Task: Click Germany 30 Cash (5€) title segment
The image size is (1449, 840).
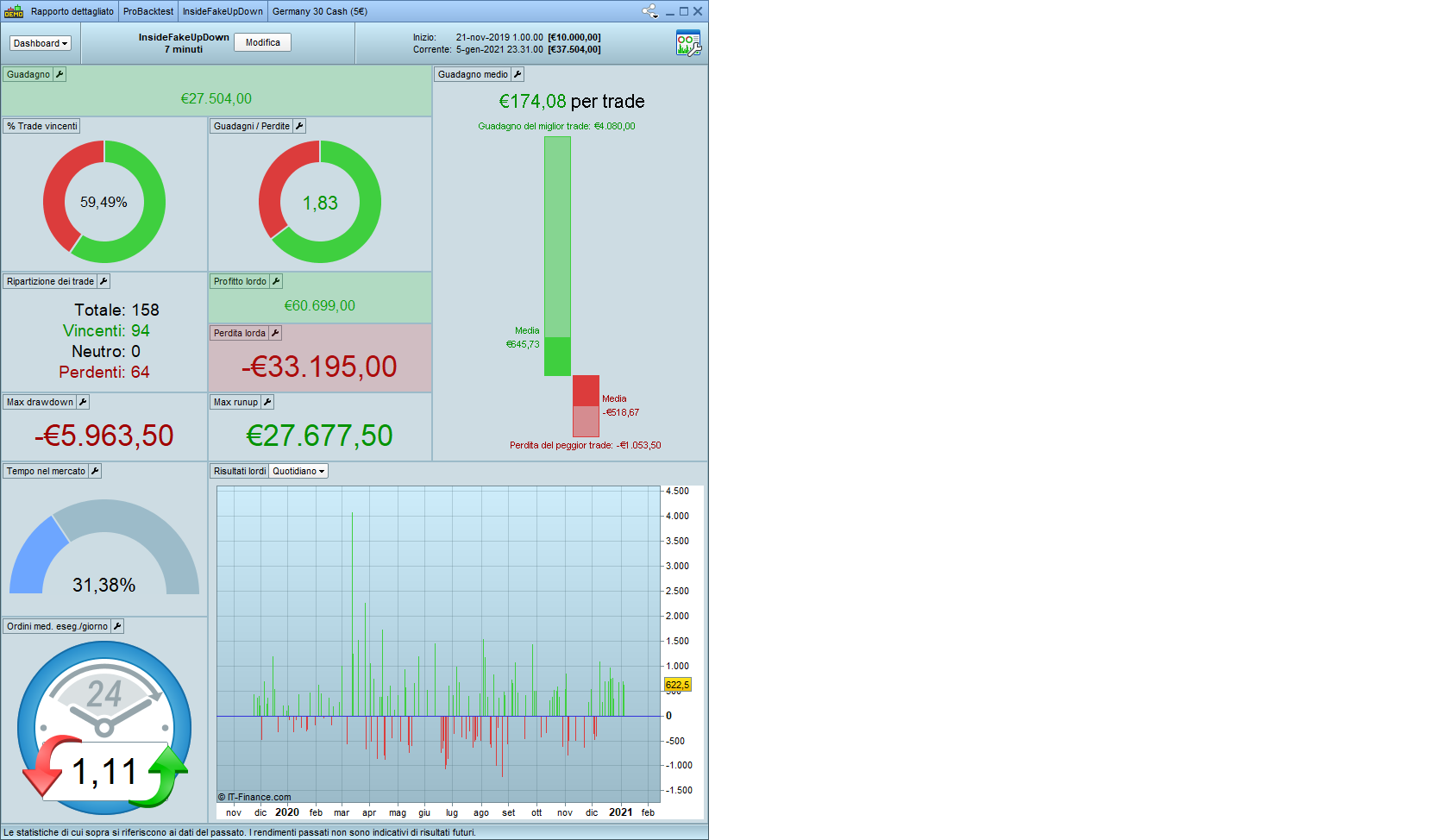Action: click(x=320, y=11)
